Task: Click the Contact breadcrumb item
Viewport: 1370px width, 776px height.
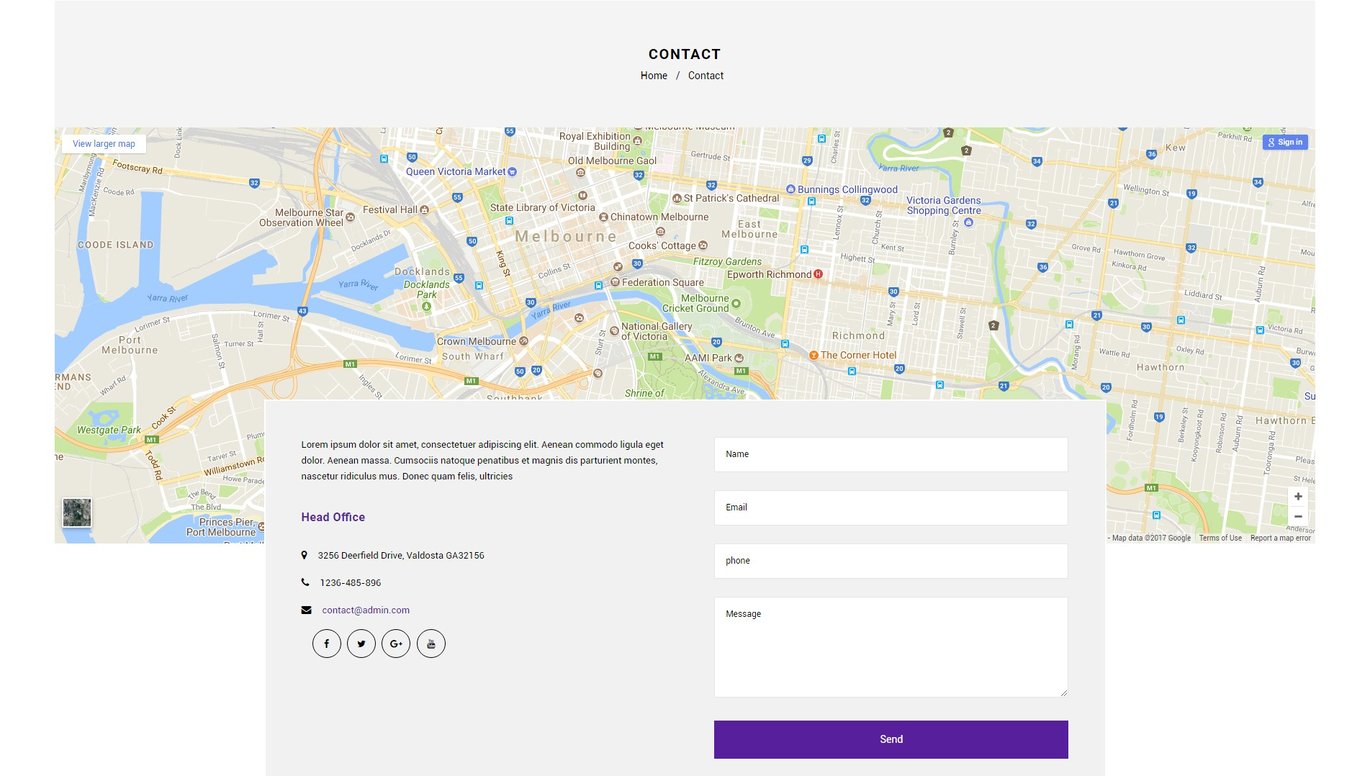Action: pos(706,76)
